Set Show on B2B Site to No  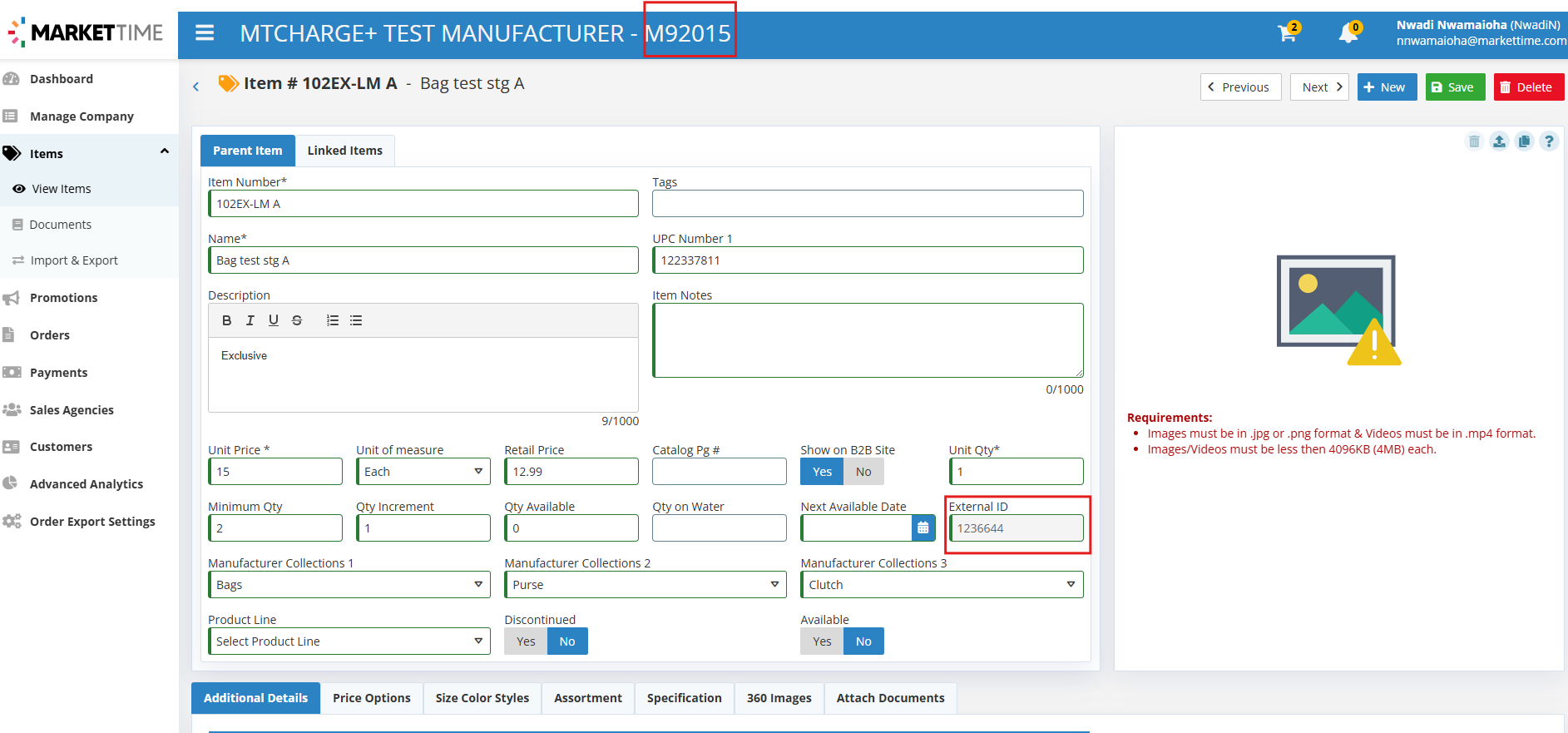[x=863, y=472]
